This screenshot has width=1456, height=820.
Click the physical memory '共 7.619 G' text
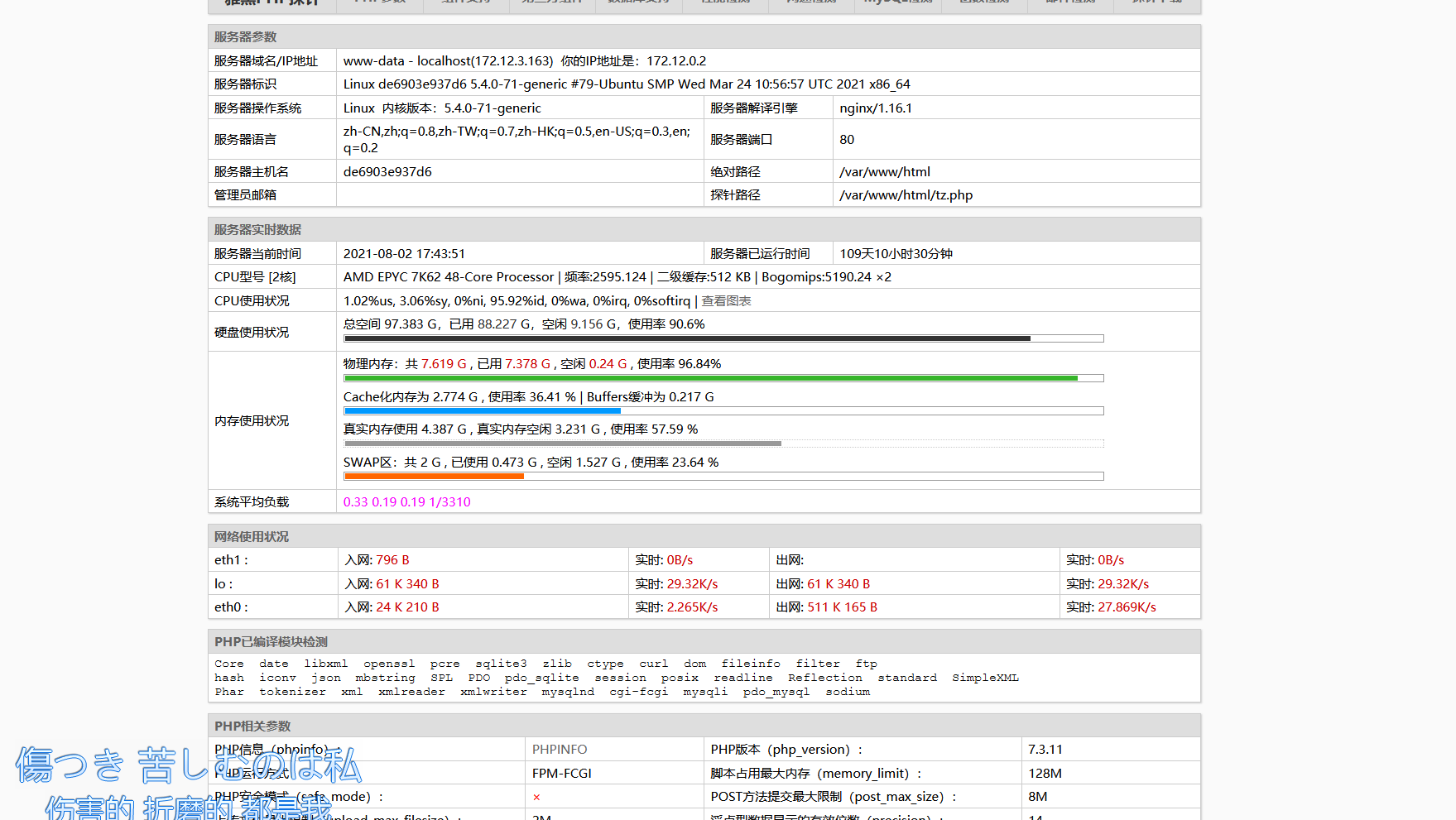(x=436, y=363)
